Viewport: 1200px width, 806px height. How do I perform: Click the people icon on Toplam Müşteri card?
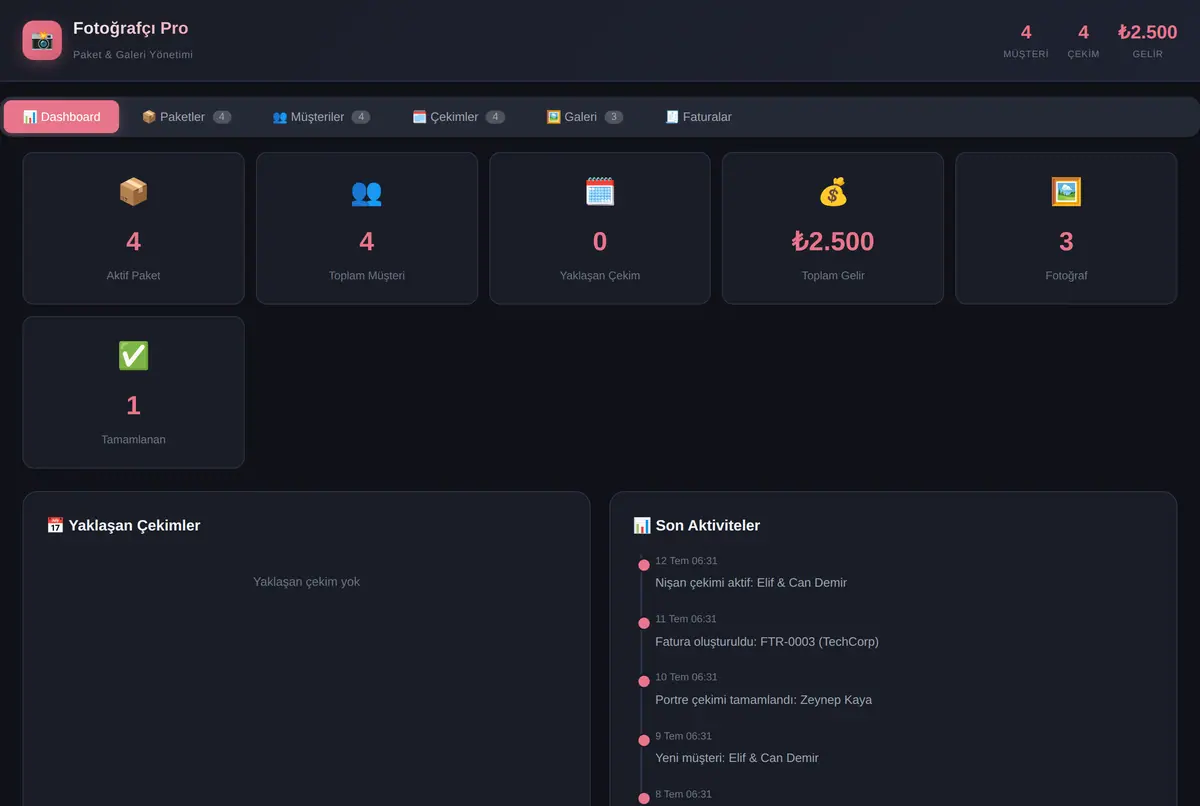click(x=367, y=192)
